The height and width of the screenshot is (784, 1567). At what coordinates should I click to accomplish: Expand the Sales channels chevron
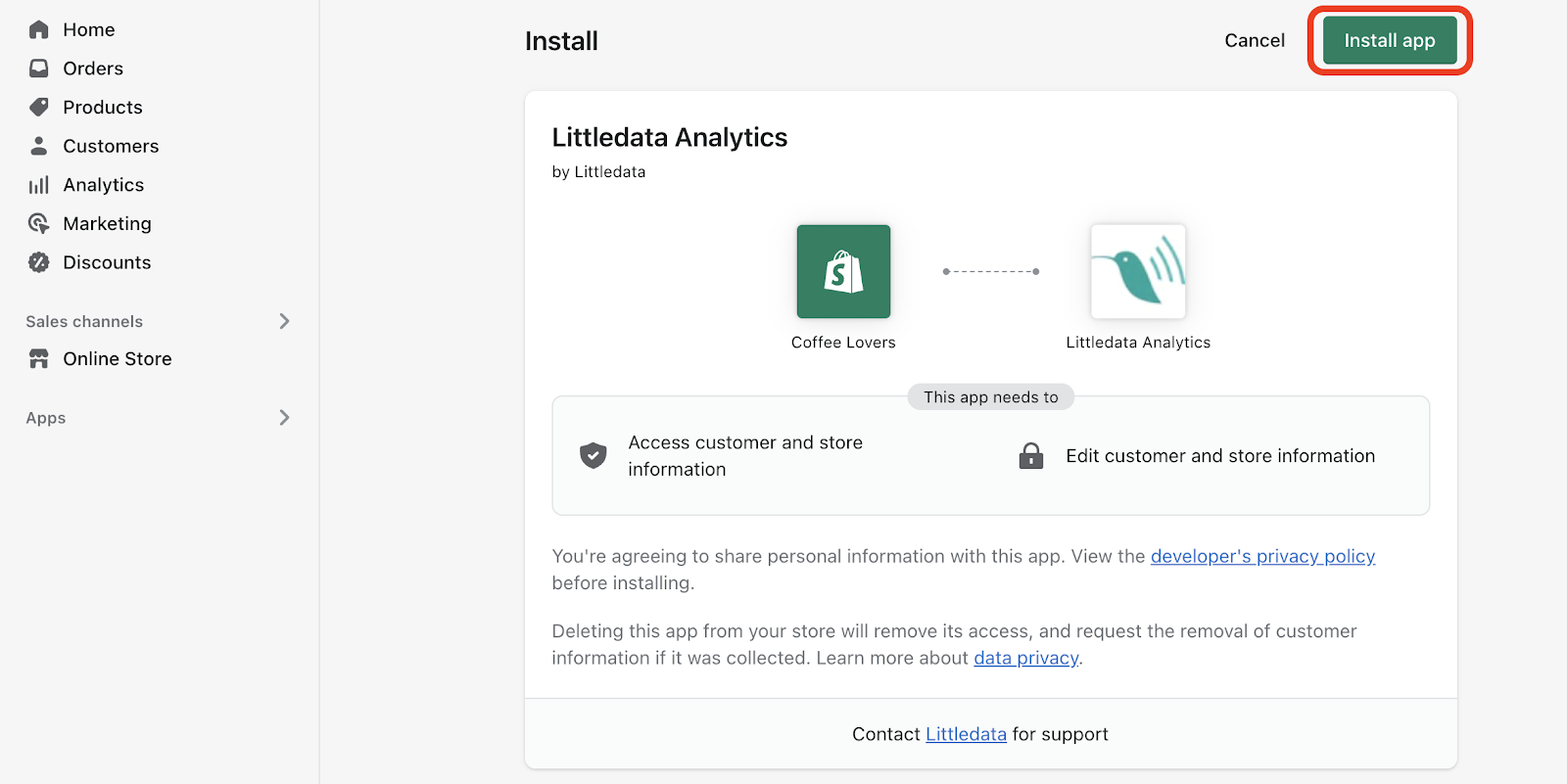[x=284, y=321]
